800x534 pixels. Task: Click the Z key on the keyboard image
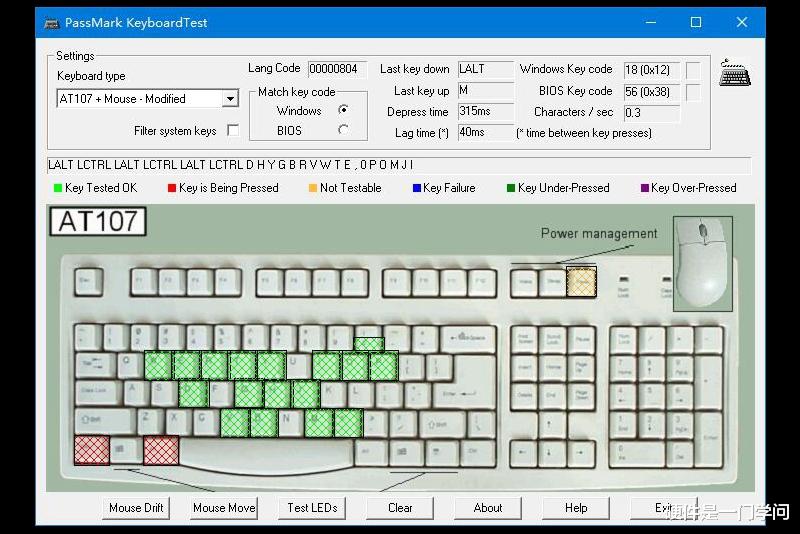coord(151,422)
